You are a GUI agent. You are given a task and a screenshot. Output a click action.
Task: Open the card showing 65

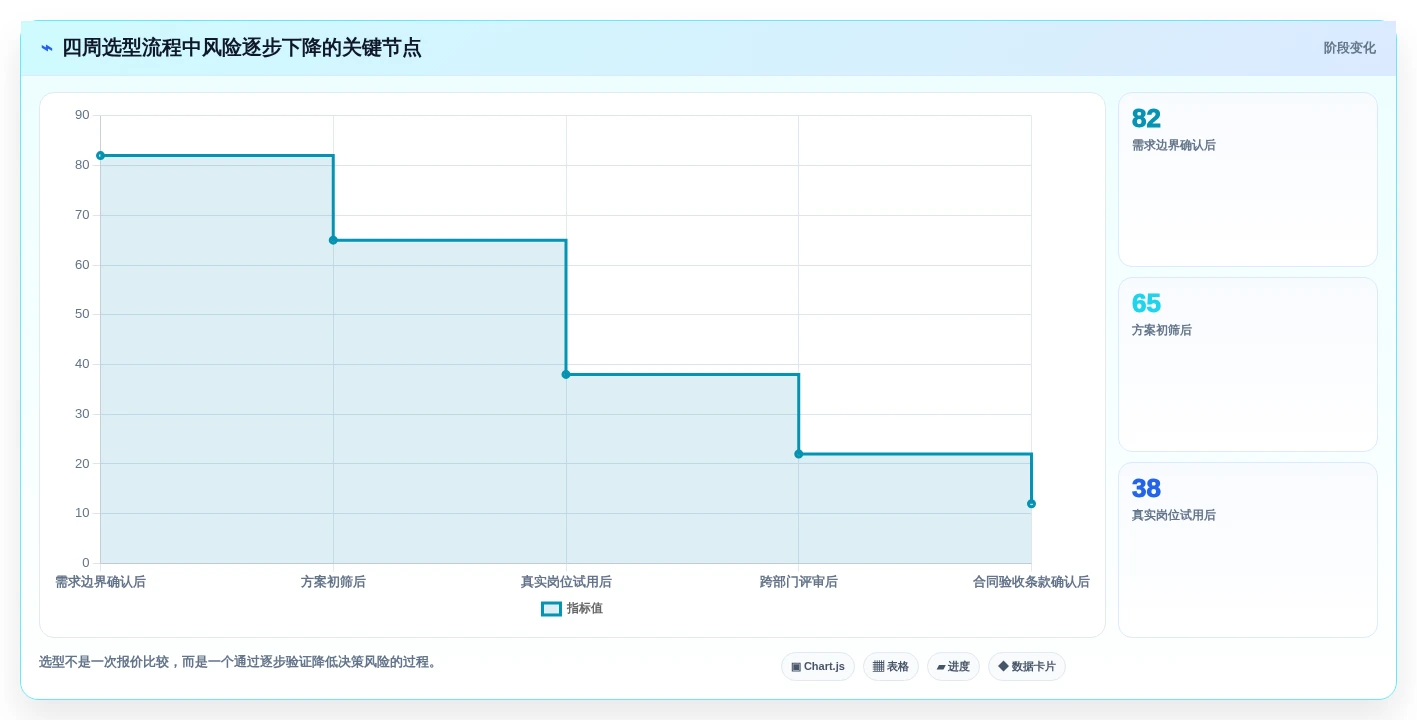1248,365
